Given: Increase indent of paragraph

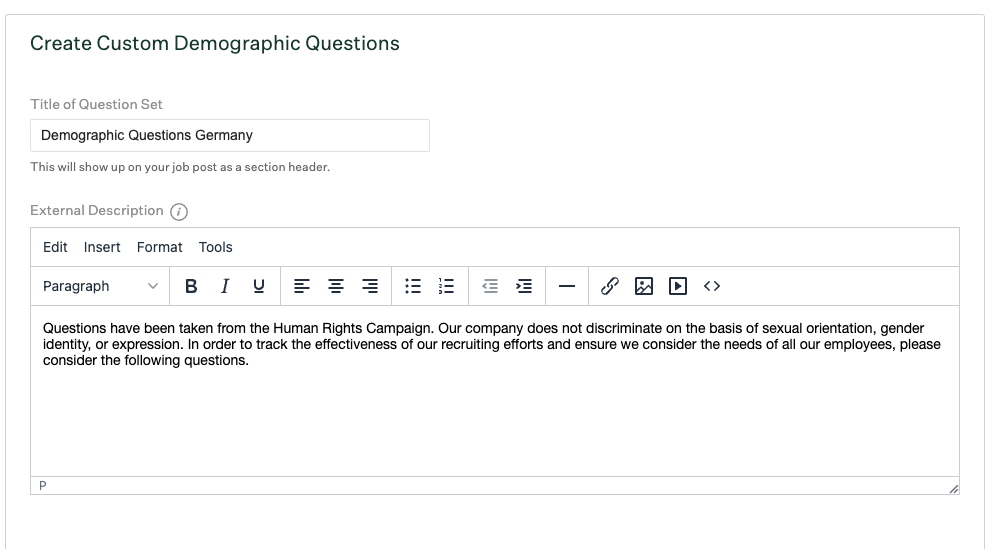Looking at the screenshot, I should coord(524,286).
